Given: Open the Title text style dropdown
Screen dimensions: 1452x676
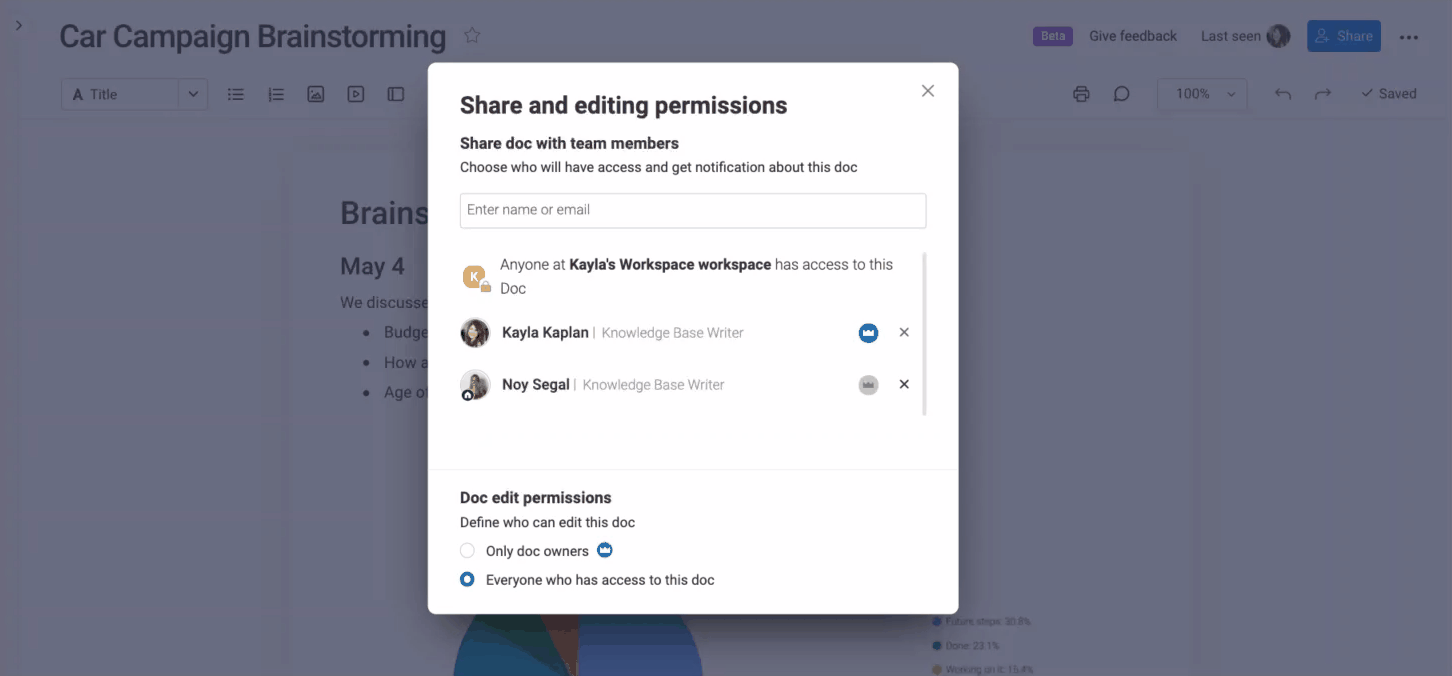Looking at the screenshot, I should tap(134, 94).
